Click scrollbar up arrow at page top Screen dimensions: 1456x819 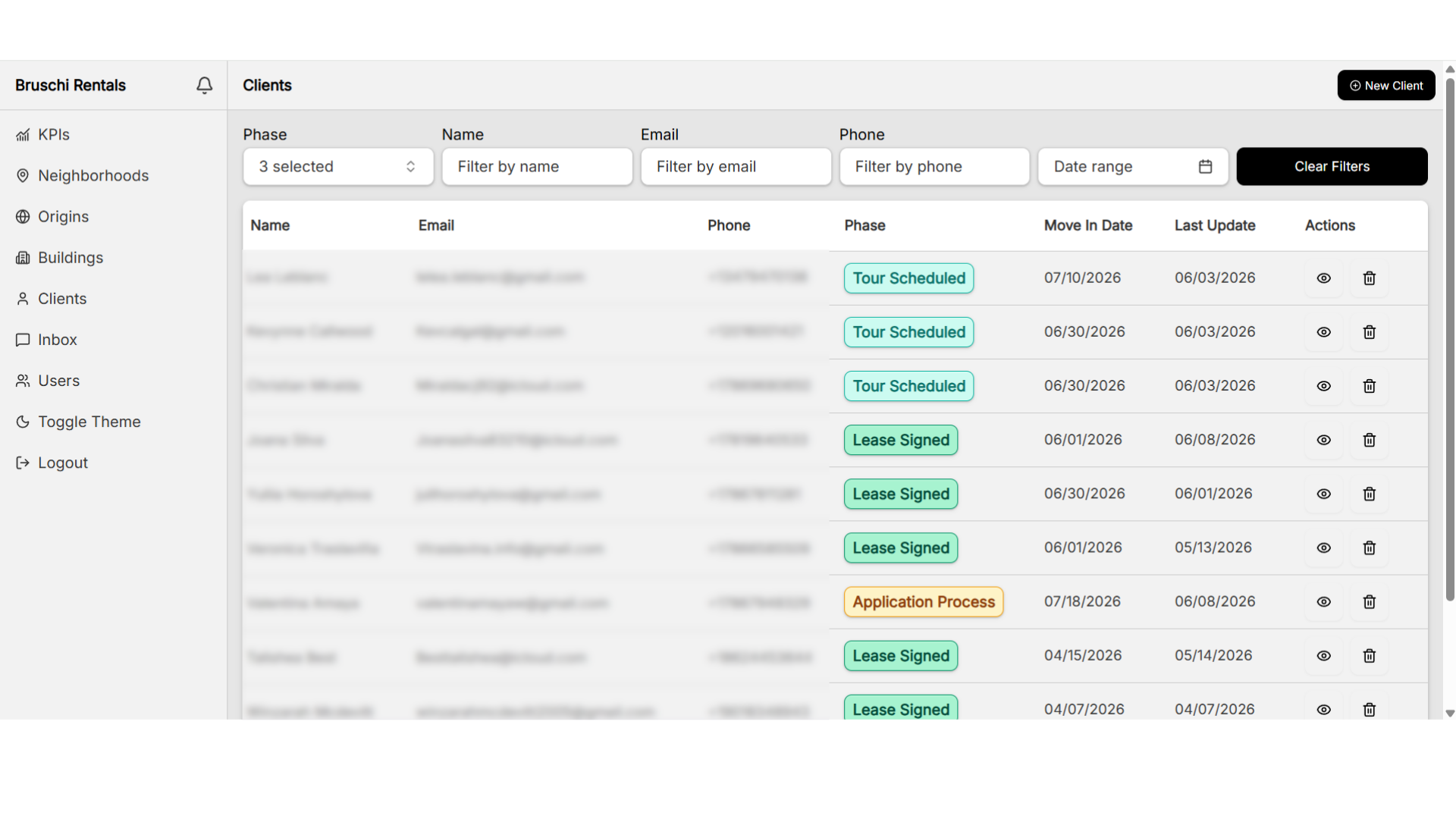point(1450,69)
